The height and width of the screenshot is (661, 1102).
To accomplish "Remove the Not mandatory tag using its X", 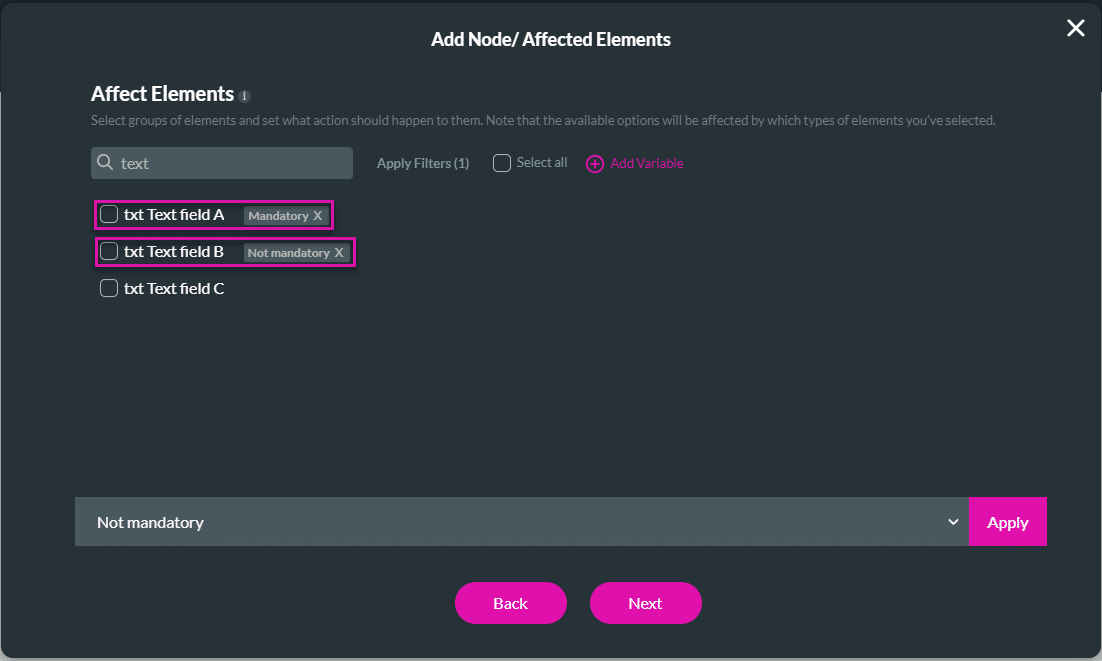I will click(x=340, y=253).
